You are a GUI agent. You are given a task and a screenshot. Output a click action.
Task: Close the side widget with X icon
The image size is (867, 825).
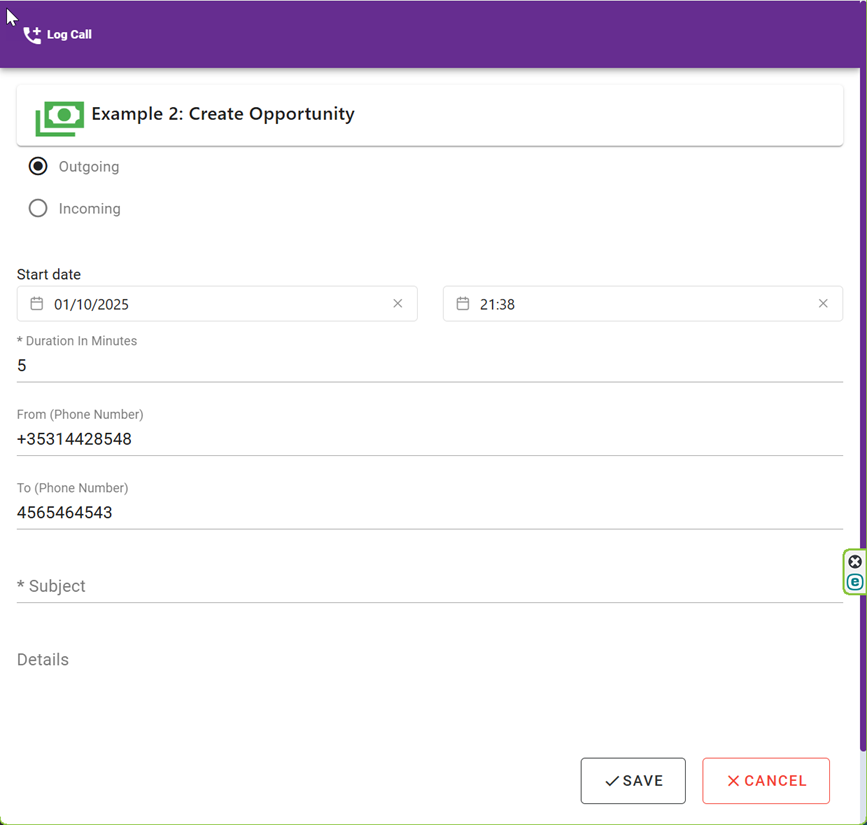point(855,562)
